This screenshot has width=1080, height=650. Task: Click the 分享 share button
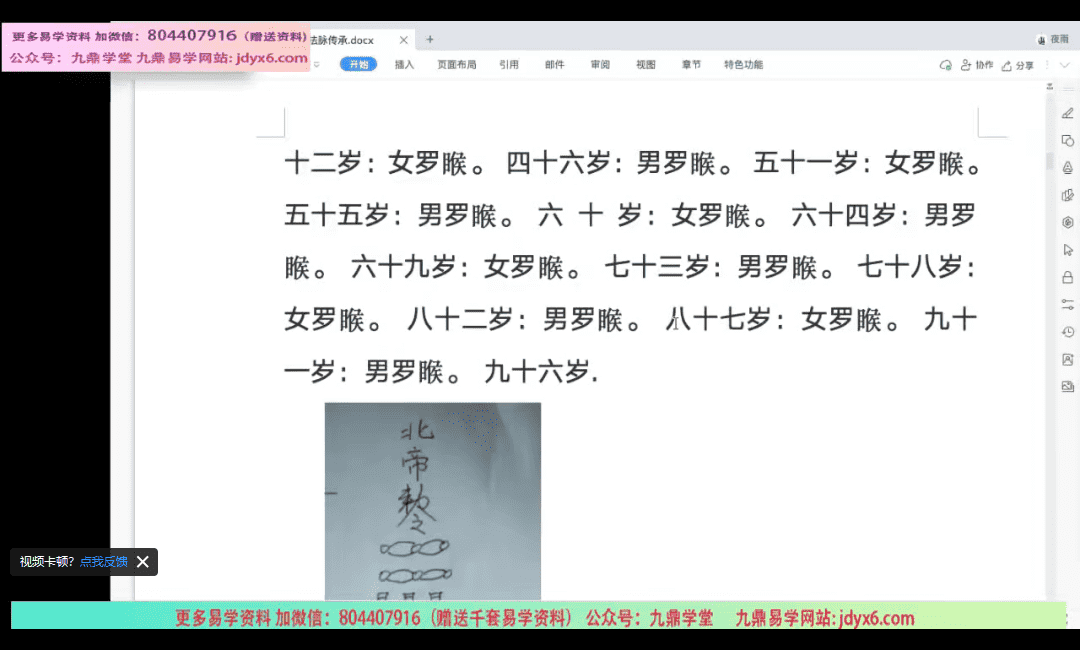click(1018, 65)
